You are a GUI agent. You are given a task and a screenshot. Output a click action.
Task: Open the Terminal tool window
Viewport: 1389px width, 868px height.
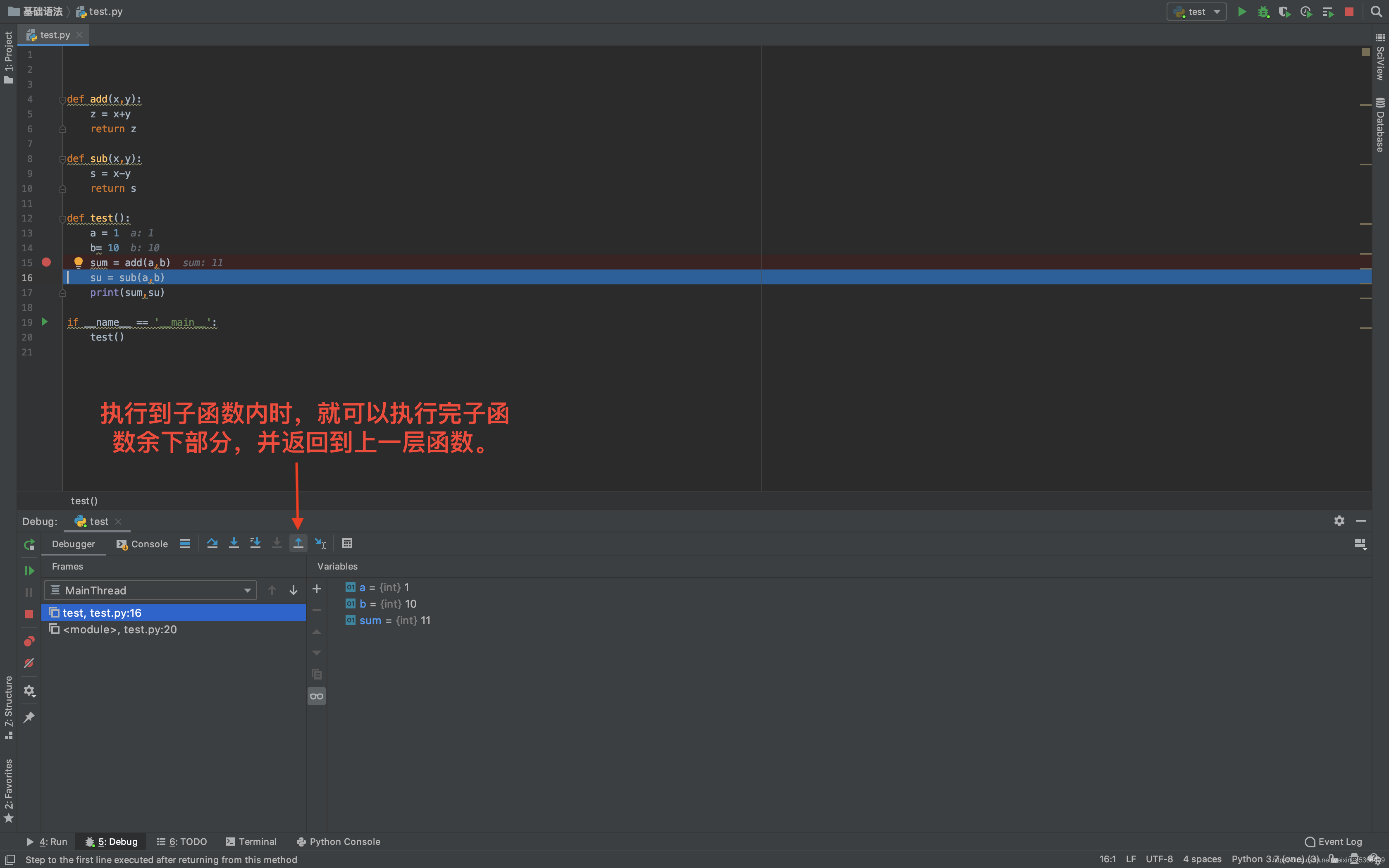click(x=251, y=842)
